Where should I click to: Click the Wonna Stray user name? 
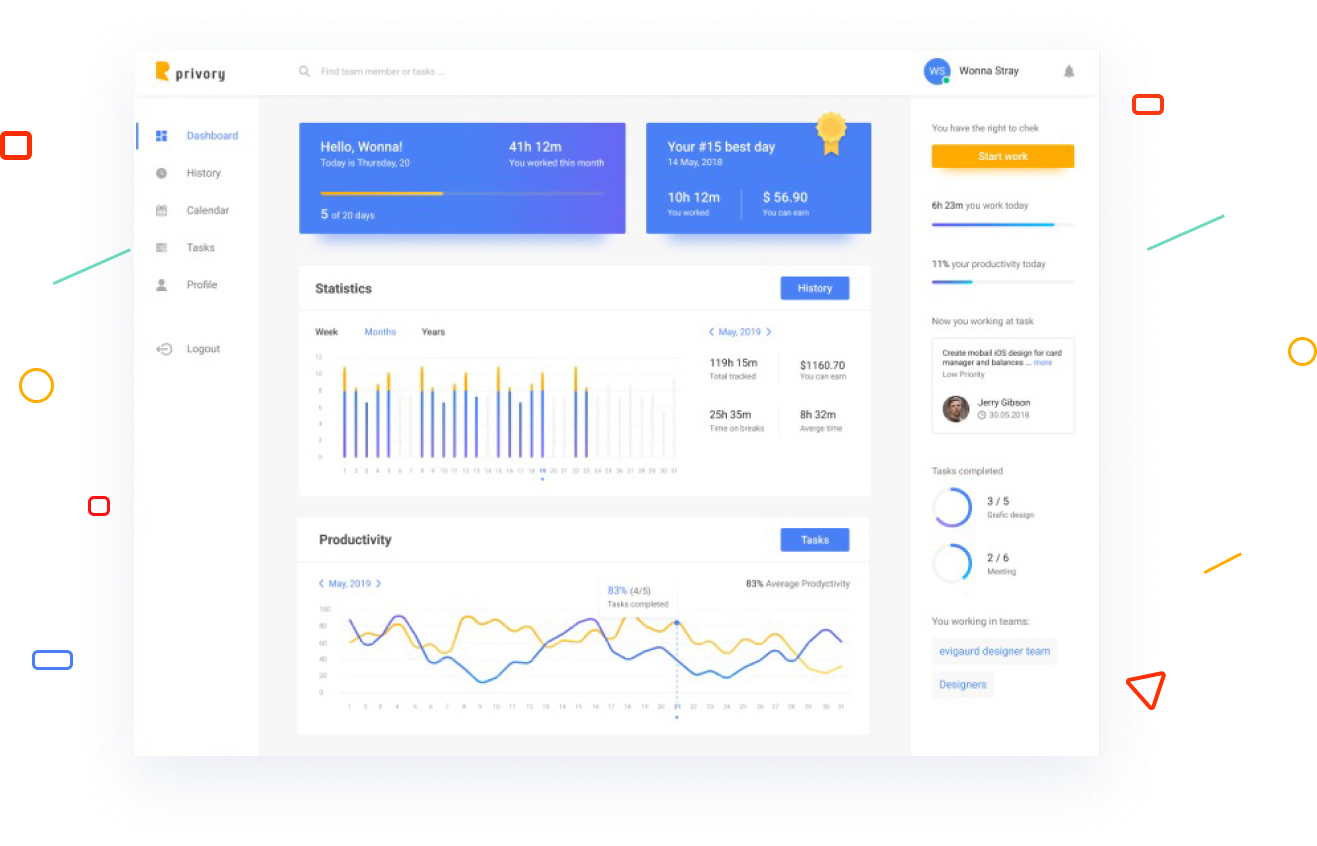point(989,71)
